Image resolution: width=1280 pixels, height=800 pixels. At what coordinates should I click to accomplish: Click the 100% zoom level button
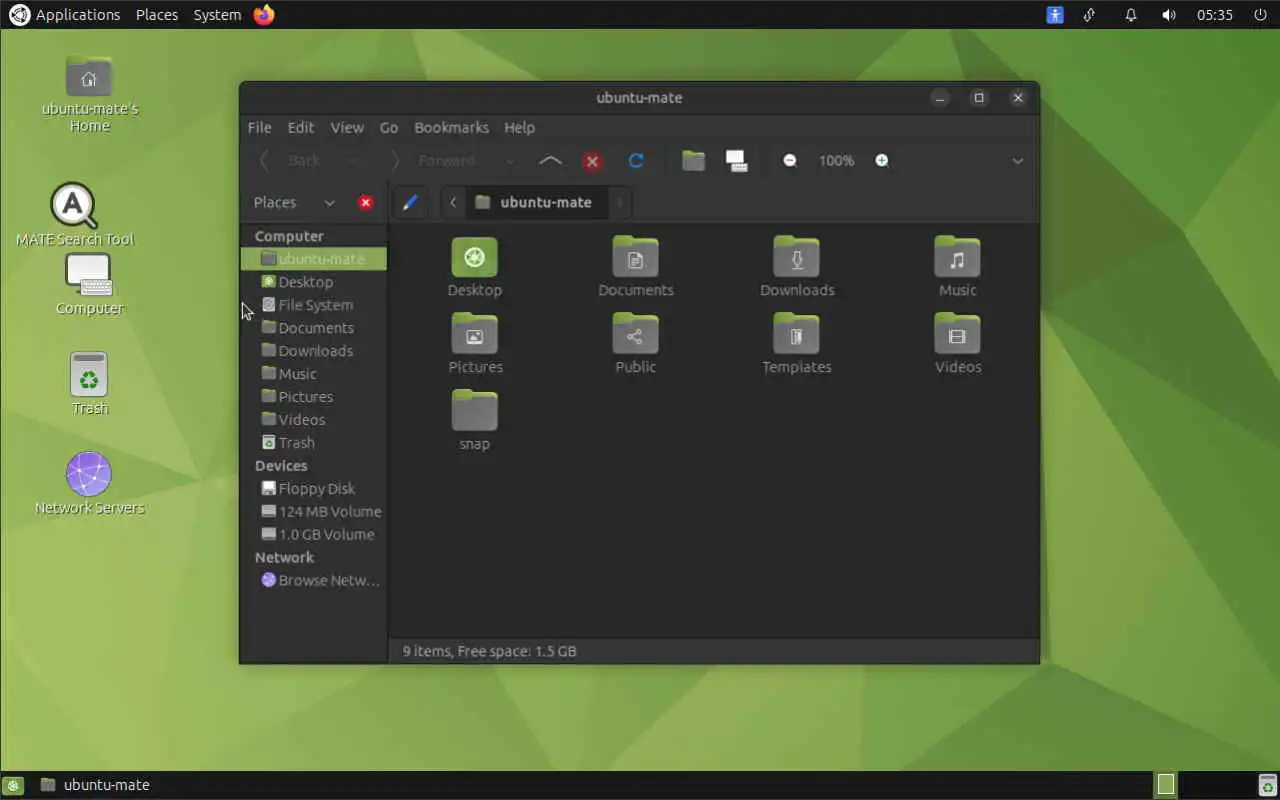(836, 161)
